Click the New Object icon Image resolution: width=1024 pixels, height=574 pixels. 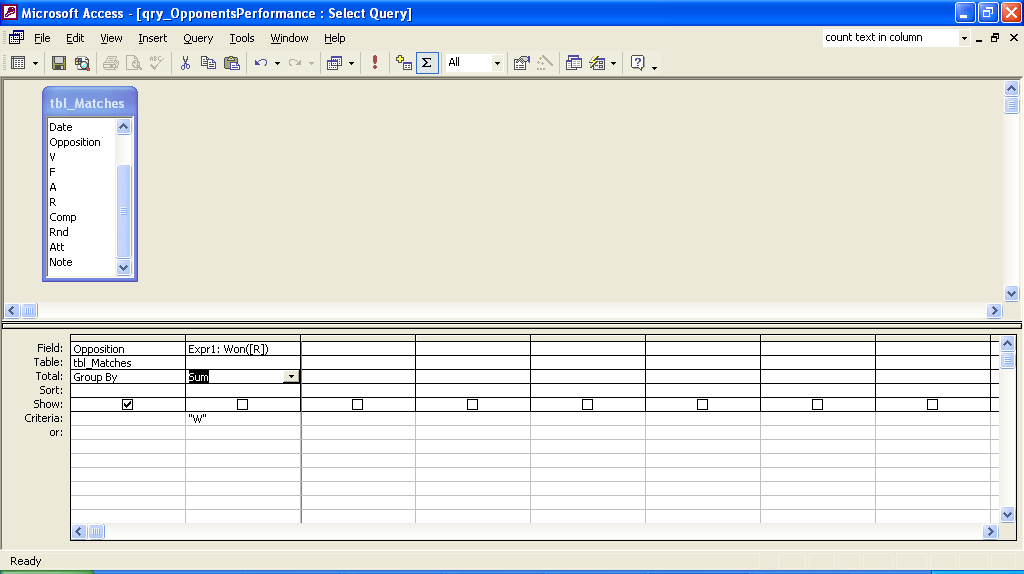click(x=597, y=63)
